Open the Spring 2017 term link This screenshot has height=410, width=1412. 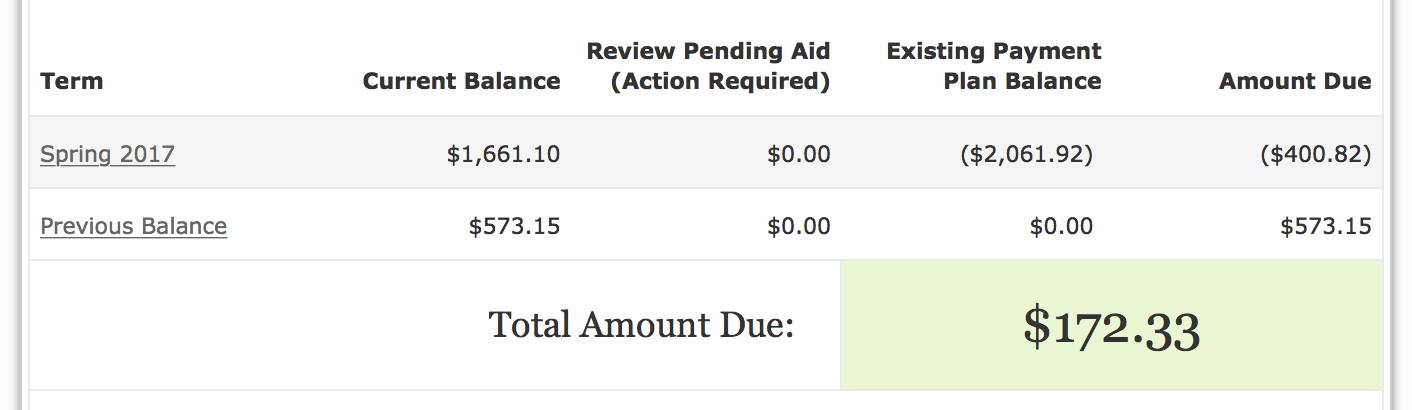tap(107, 154)
